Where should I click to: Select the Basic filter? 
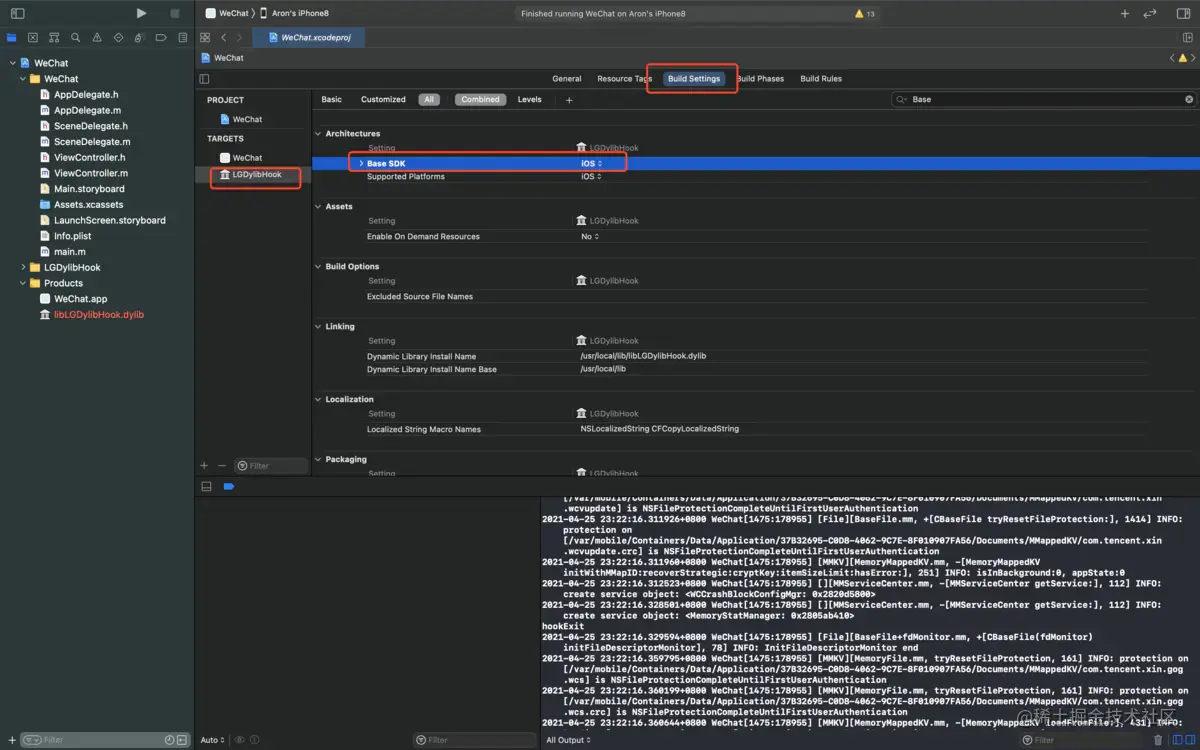(331, 100)
